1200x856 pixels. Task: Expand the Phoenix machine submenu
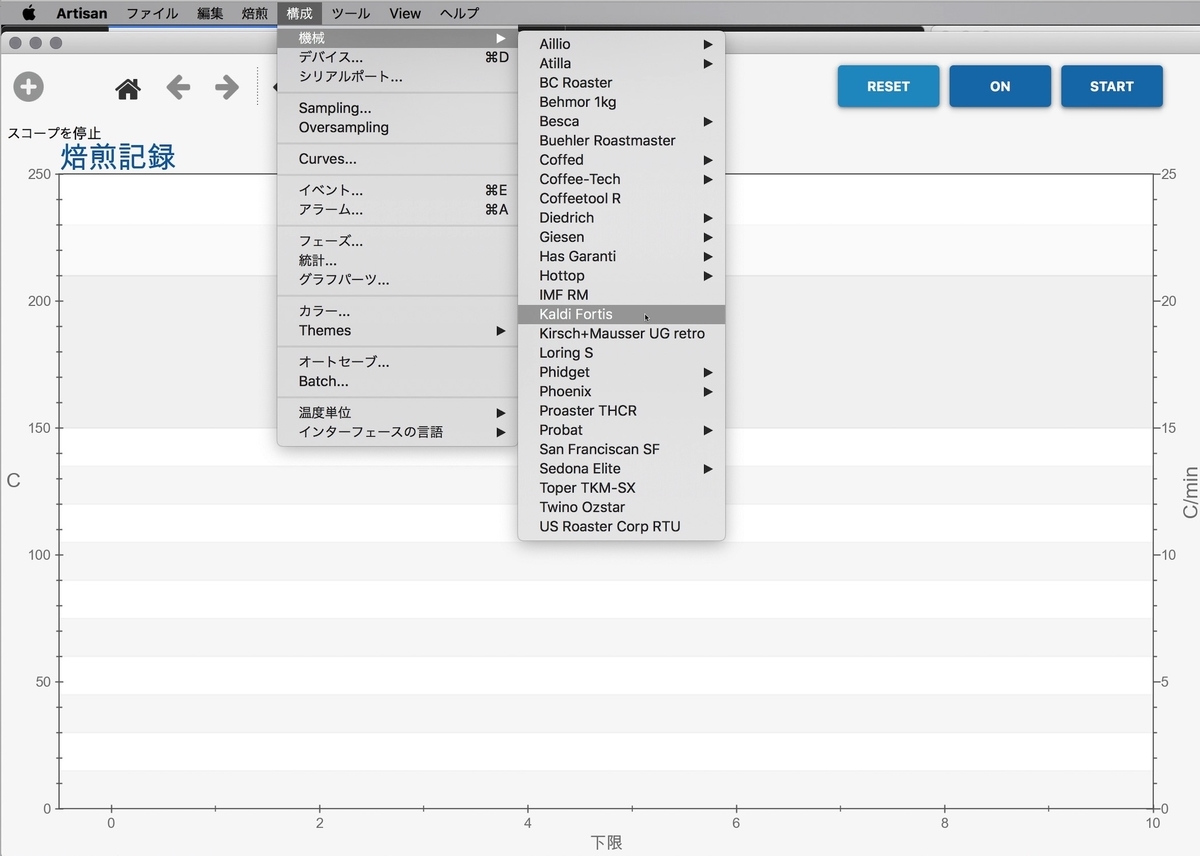pos(622,391)
